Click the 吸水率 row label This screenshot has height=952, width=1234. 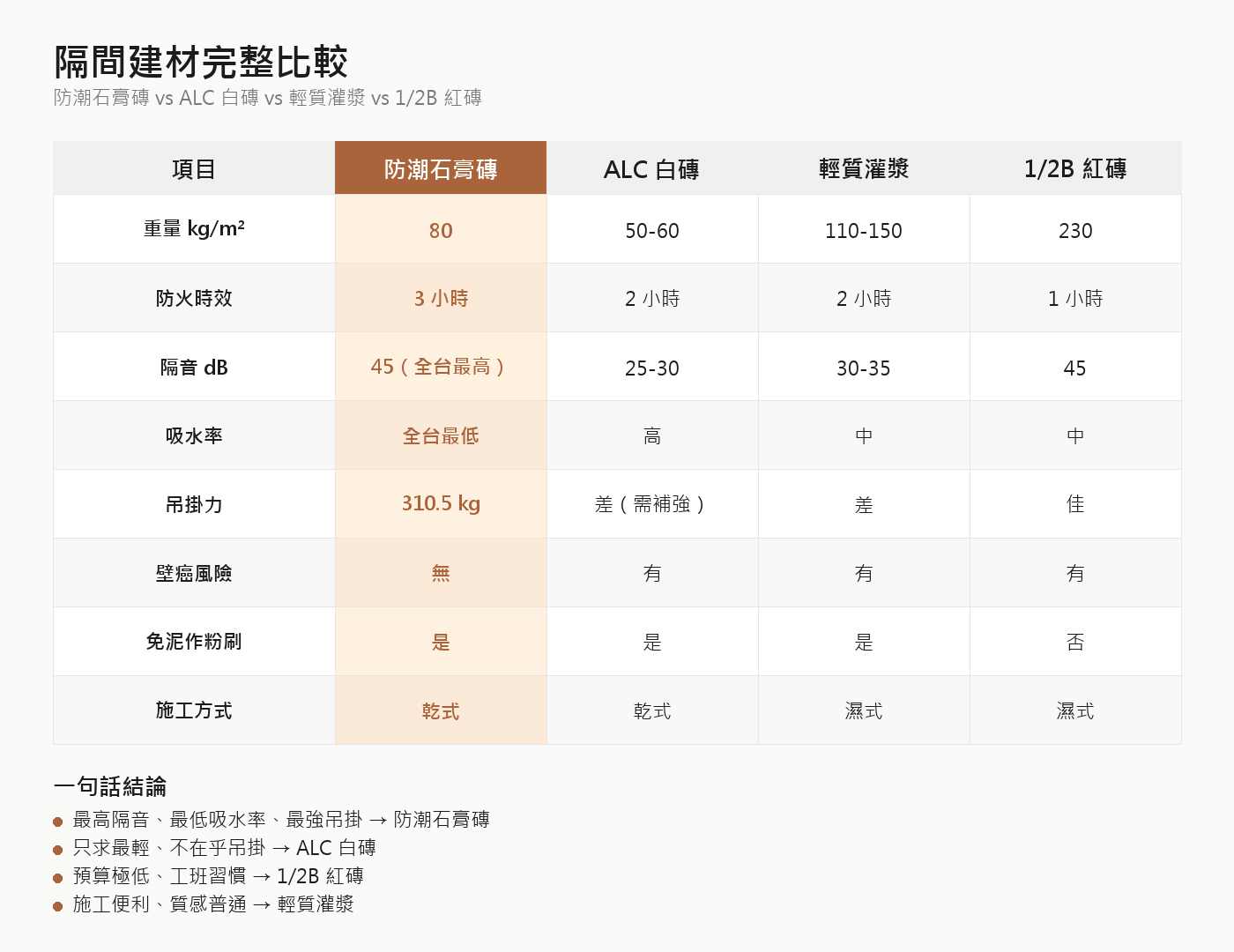pos(193,435)
